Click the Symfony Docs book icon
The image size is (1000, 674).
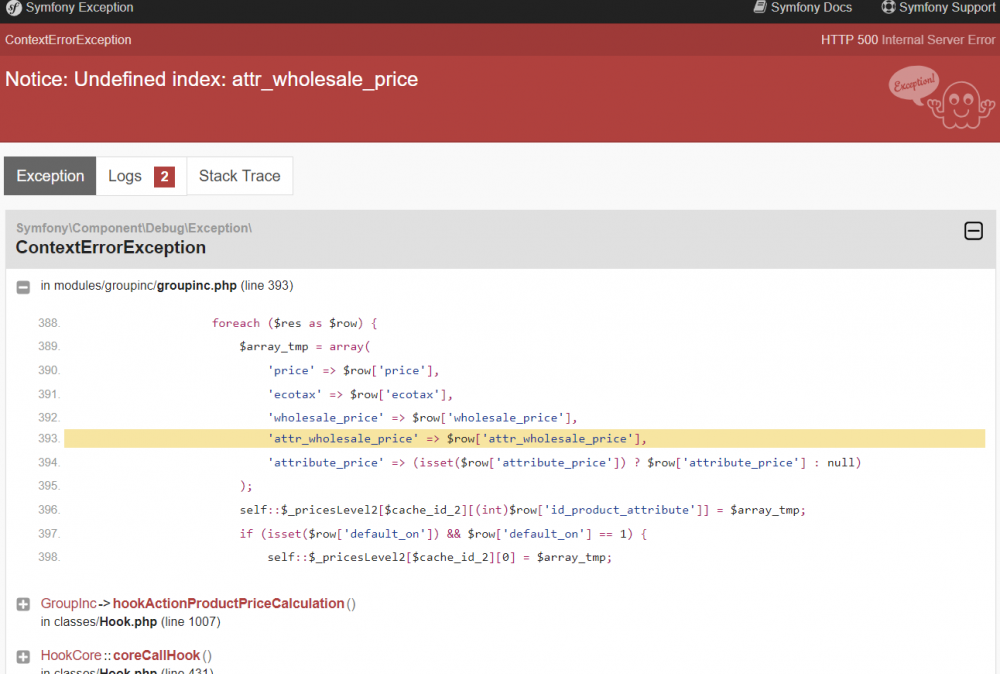760,7
